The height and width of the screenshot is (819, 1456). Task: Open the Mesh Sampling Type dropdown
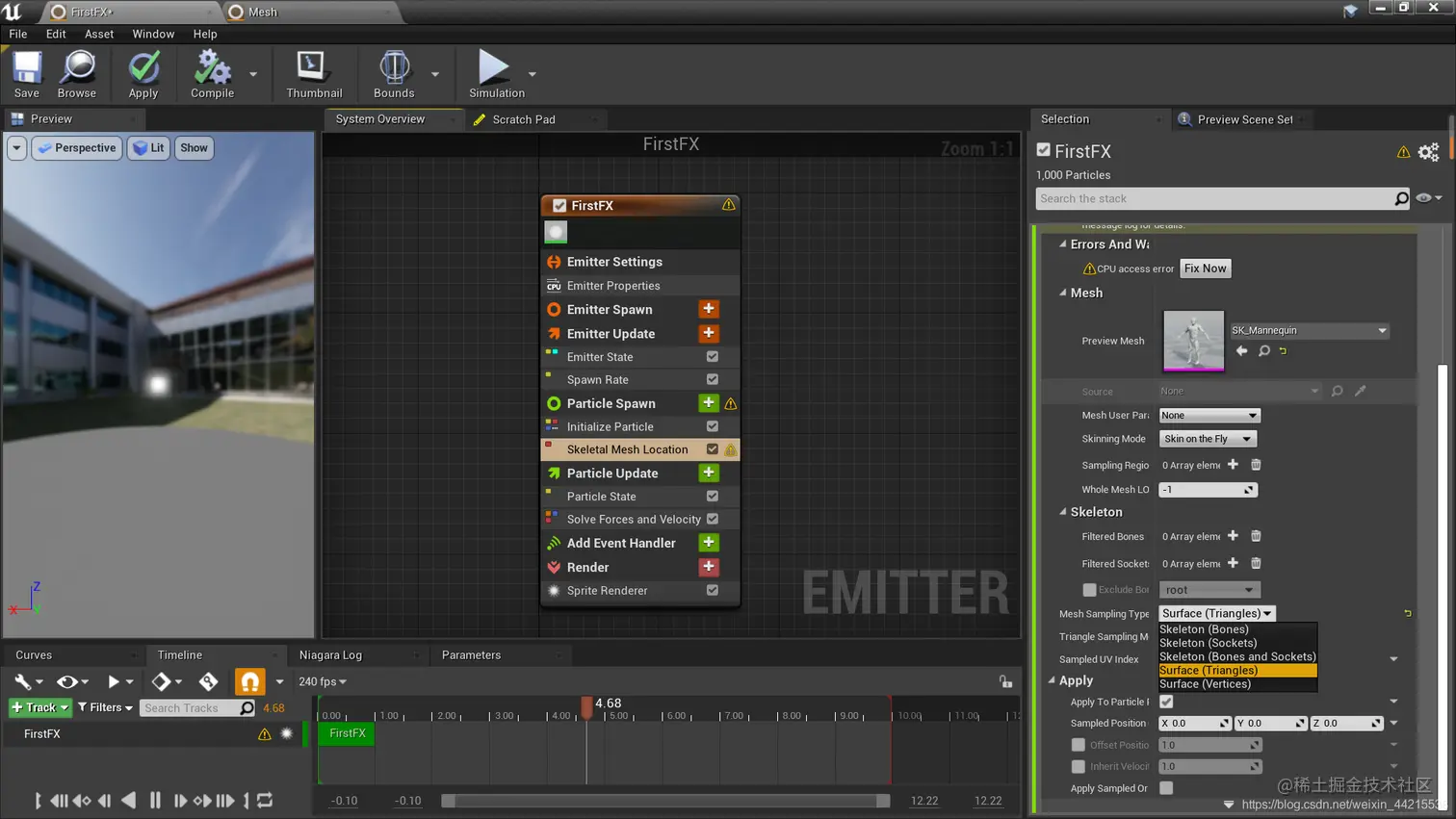pyautogui.click(x=1217, y=613)
